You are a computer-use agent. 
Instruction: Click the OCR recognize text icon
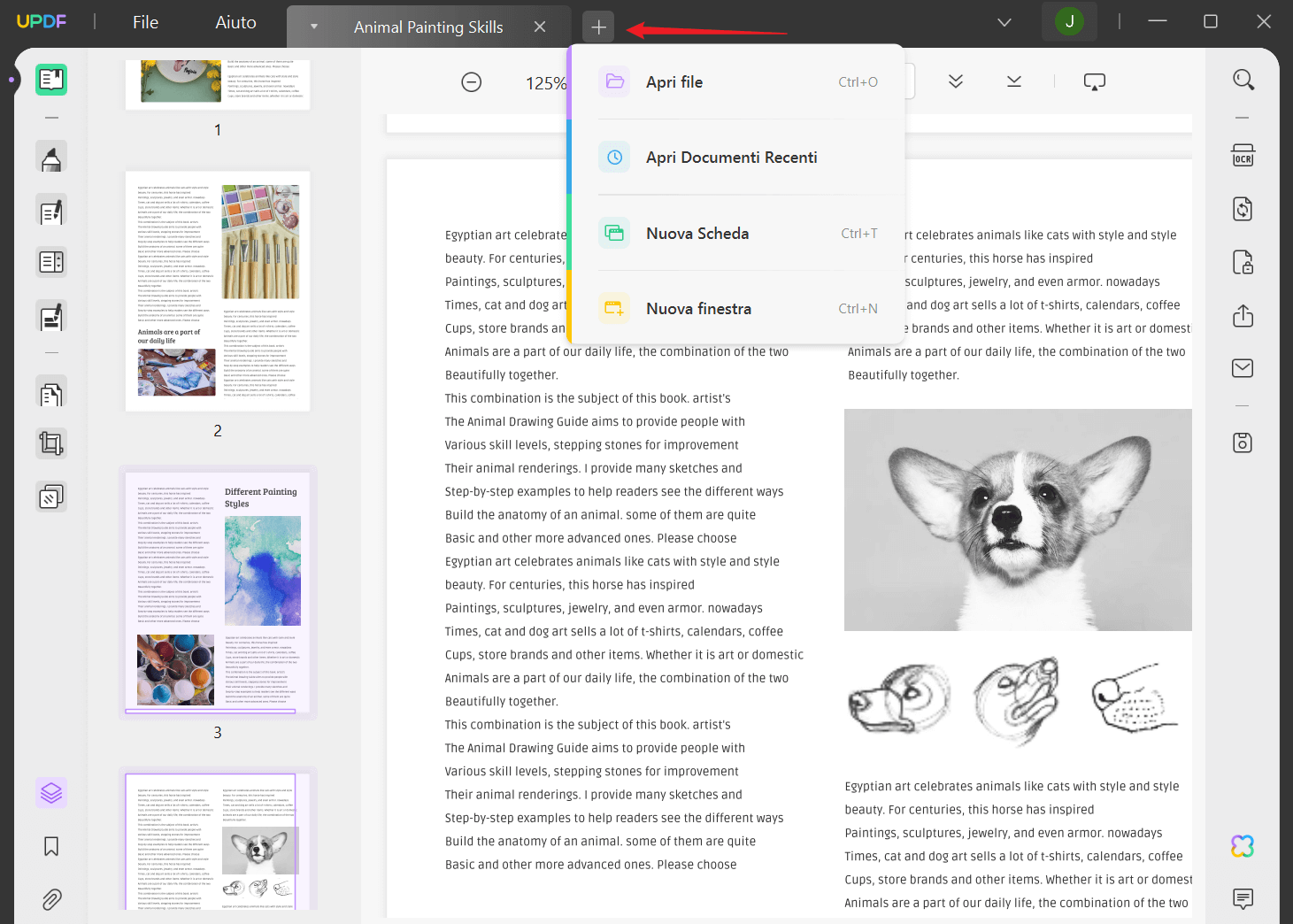[x=1243, y=157]
